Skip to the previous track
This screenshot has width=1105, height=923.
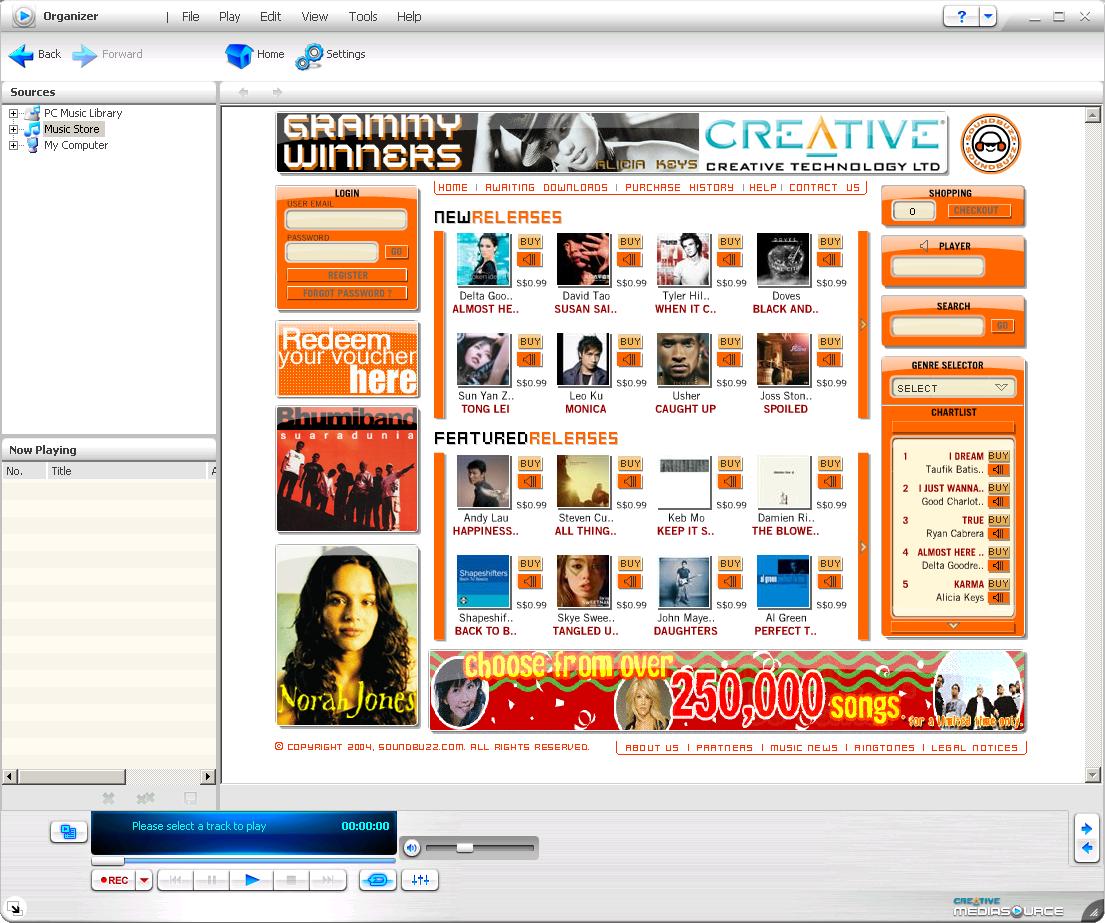[x=175, y=880]
